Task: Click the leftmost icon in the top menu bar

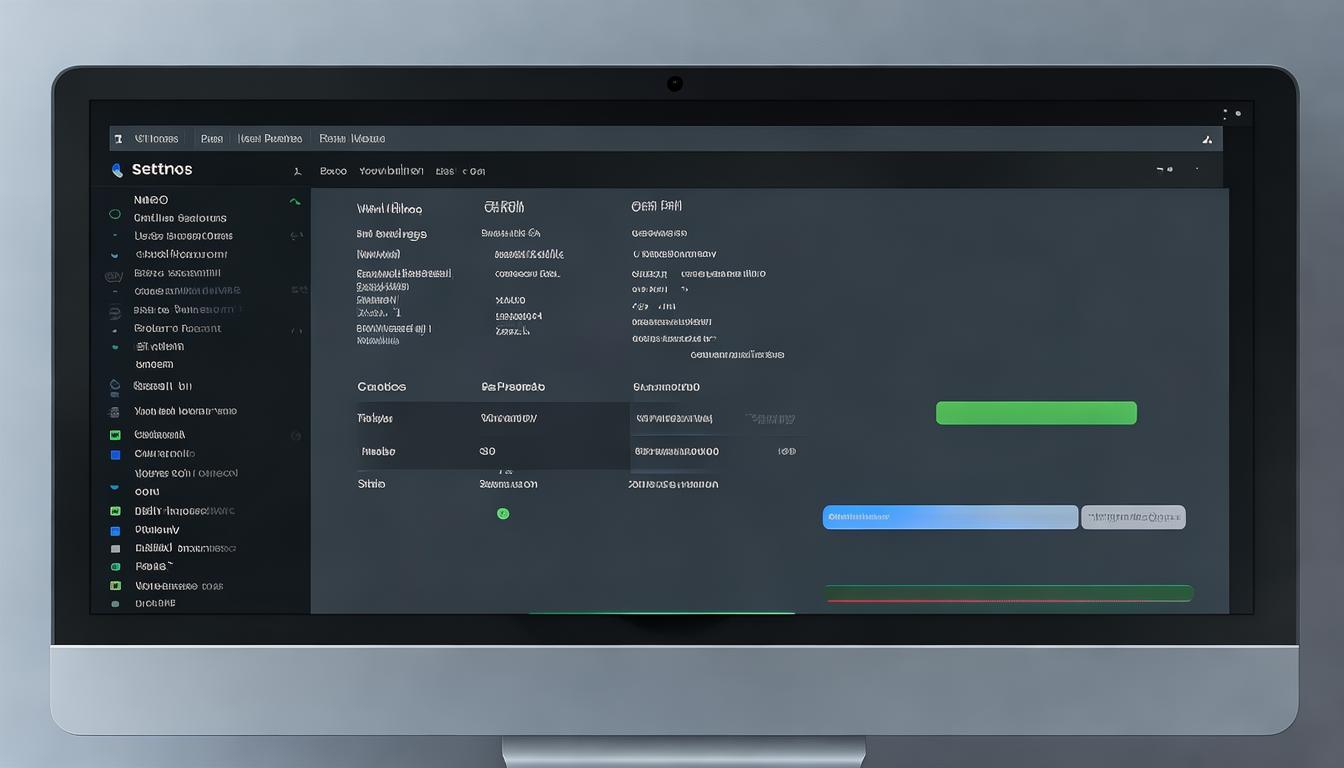Action: 118,139
